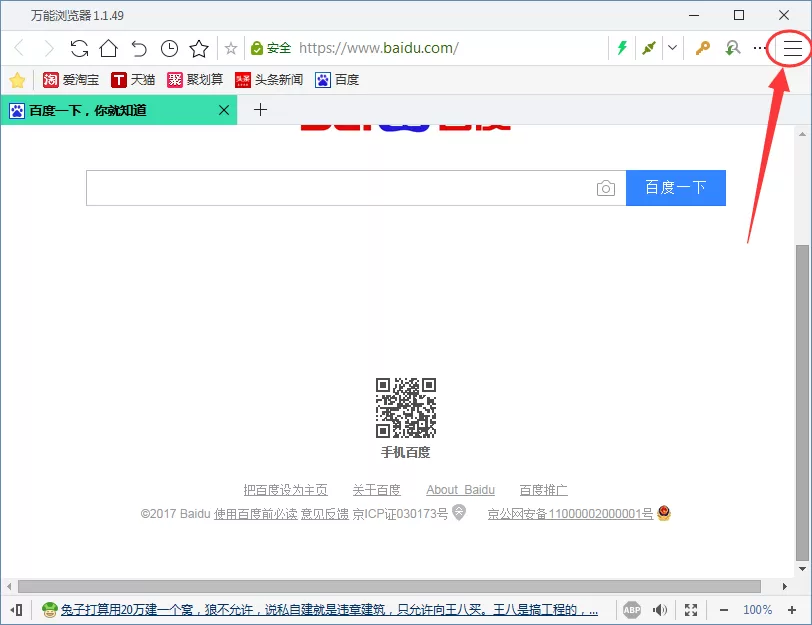Open the 天猫 bookmark
This screenshot has width=812, height=625.
133,80
